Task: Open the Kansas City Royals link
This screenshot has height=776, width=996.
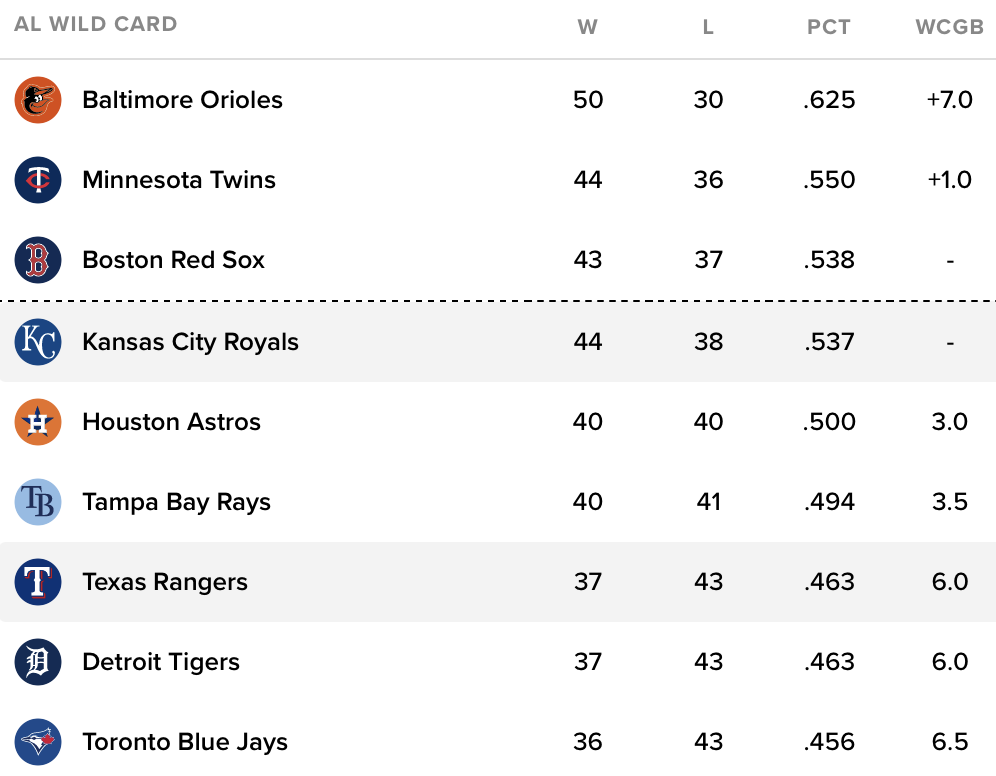Action: tap(190, 342)
